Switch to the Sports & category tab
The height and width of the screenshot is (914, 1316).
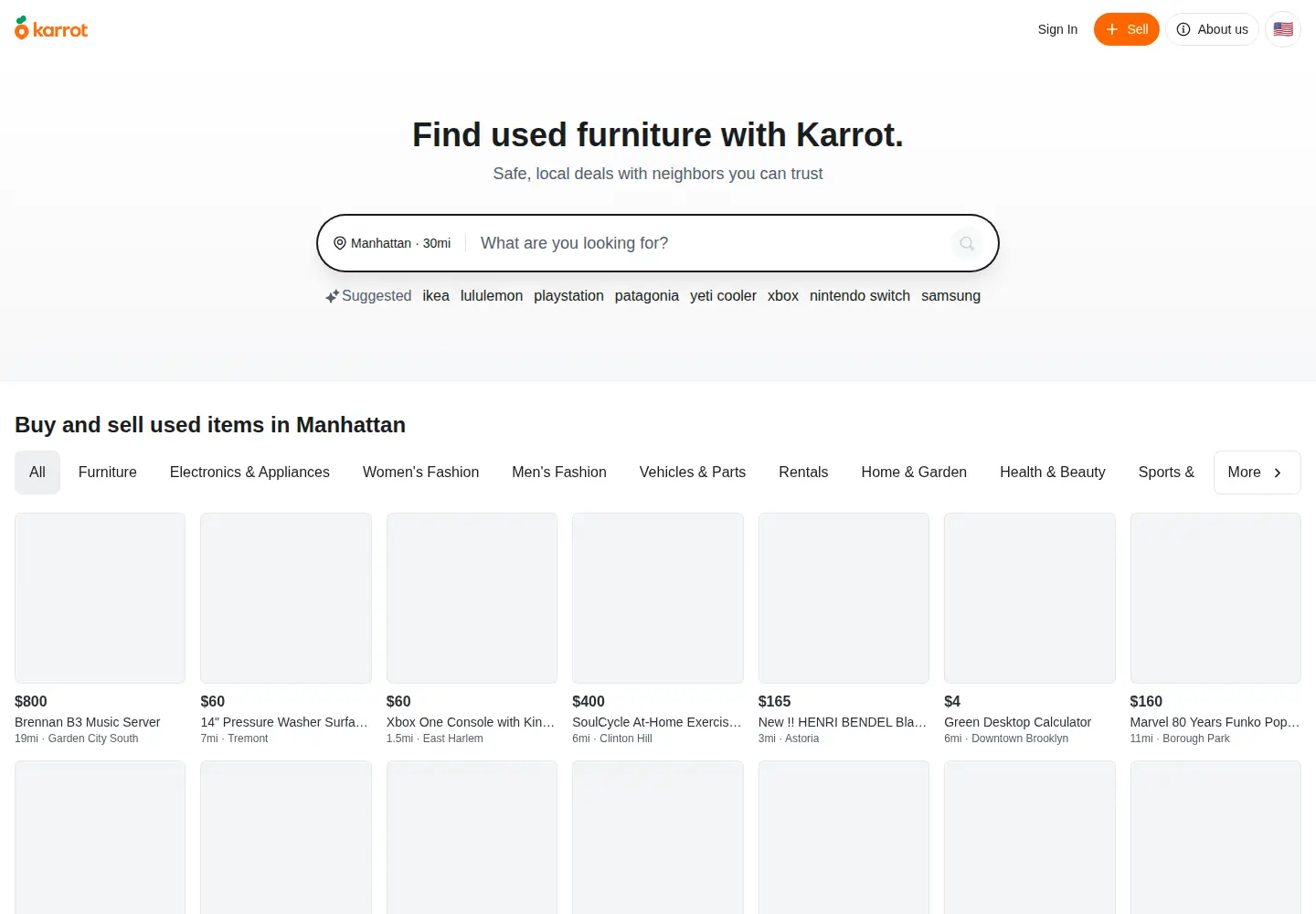1166,473
